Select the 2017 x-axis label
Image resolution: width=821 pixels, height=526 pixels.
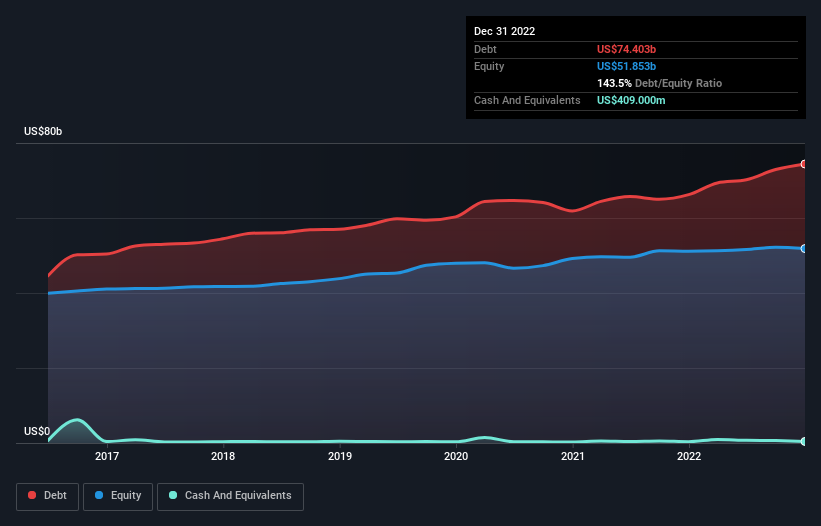click(x=107, y=456)
